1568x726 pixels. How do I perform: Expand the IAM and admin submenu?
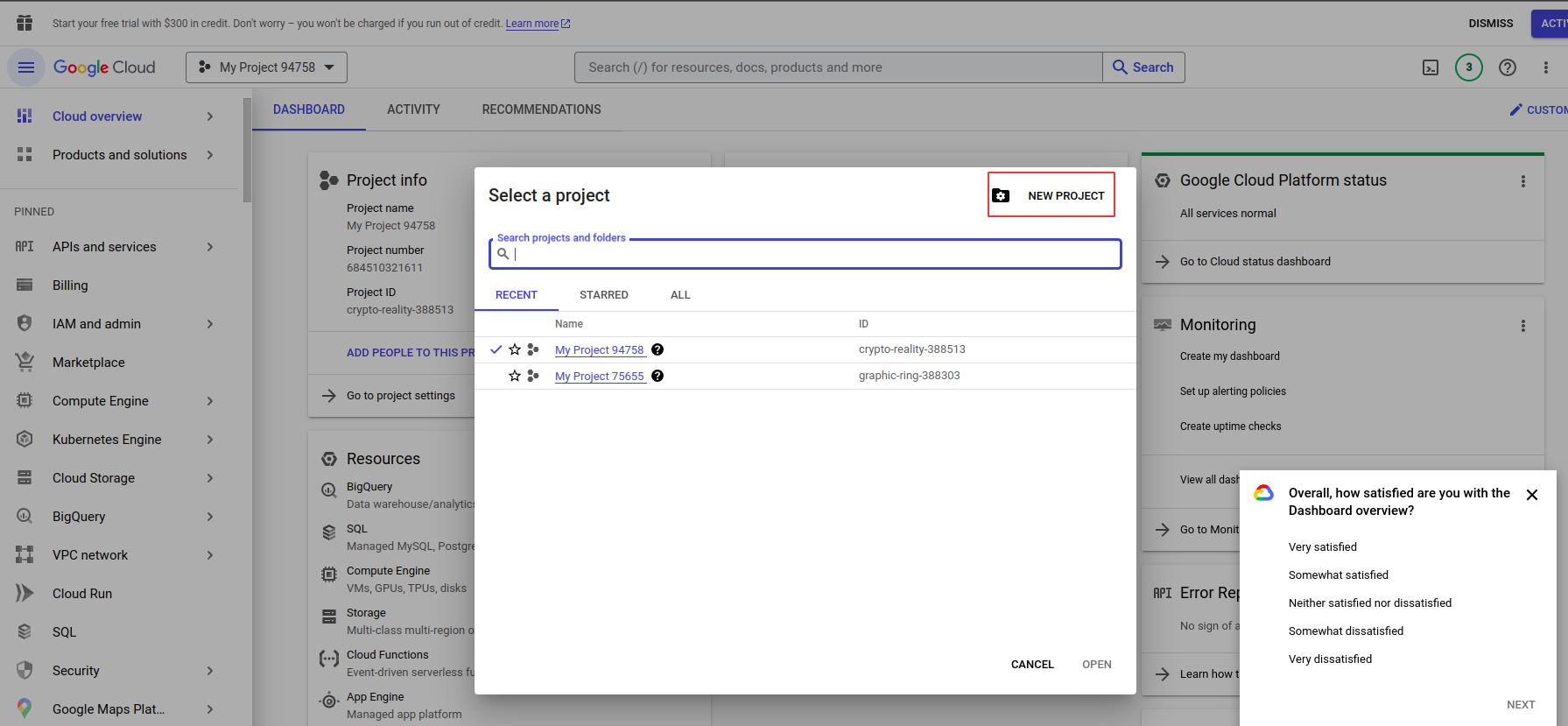[210, 324]
